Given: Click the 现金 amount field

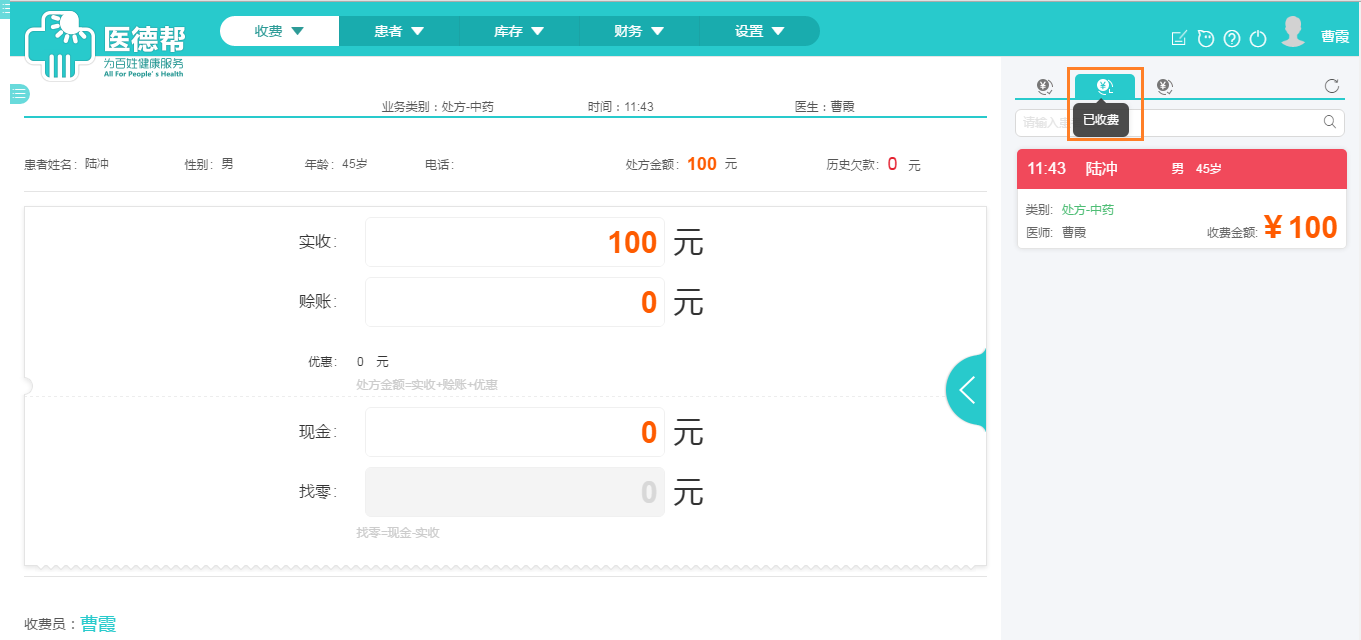Looking at the screenshot, I should [x=515, y=432].
